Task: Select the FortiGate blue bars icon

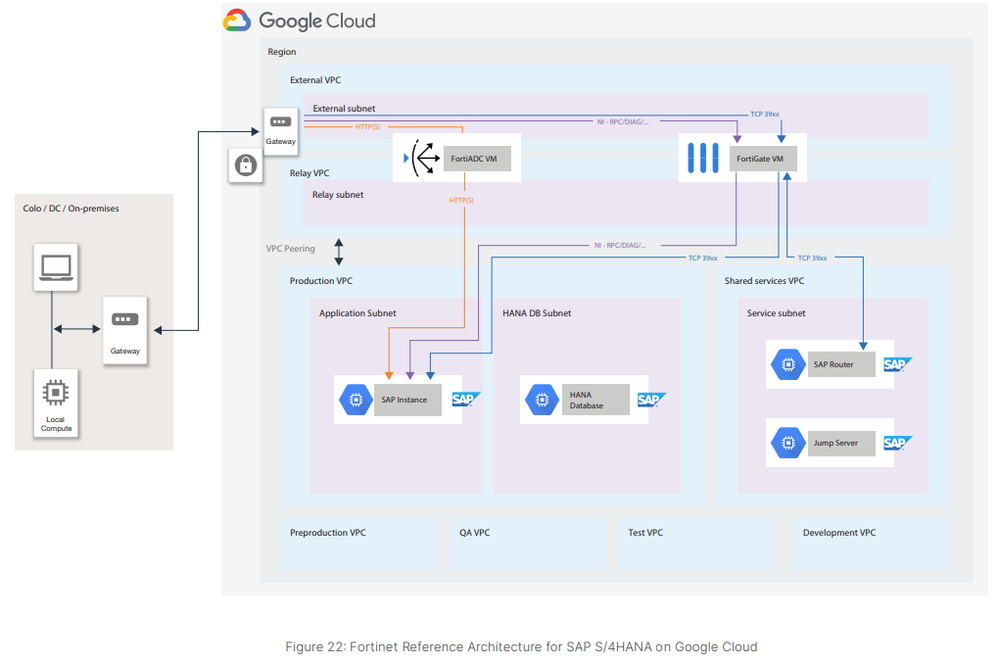Action: (x=703, y=158)
